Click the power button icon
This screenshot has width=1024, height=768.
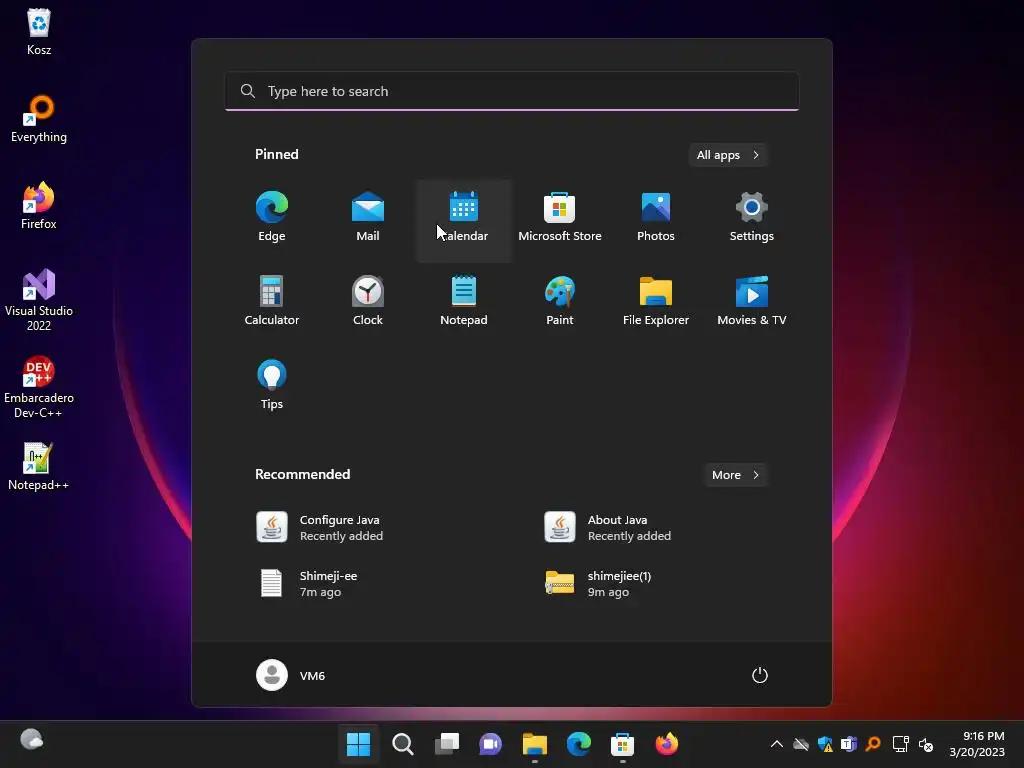[x=760, y=675]
